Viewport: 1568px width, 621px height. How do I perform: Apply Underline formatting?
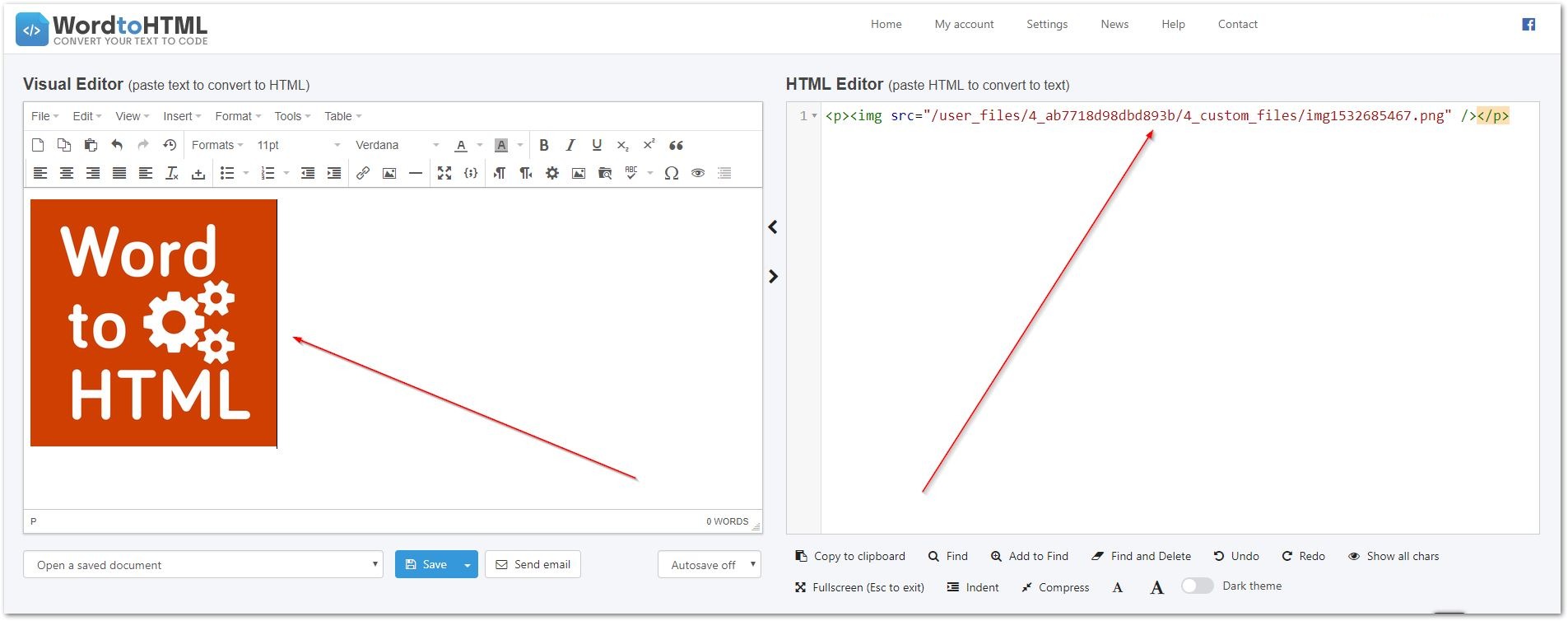(597, 145)
